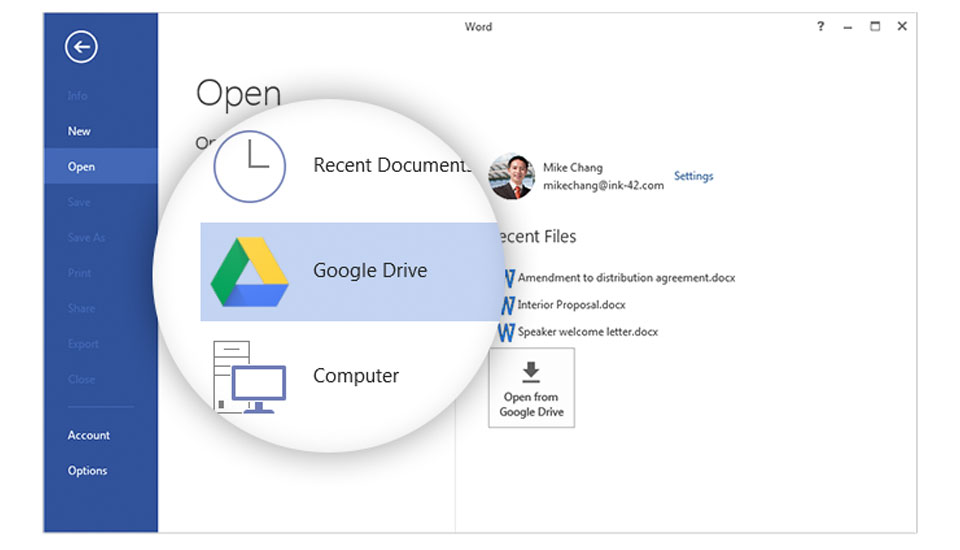This screenshot has width=960, height=550.
Task: Select the Recent Documents clock icon
Action: 249,166
